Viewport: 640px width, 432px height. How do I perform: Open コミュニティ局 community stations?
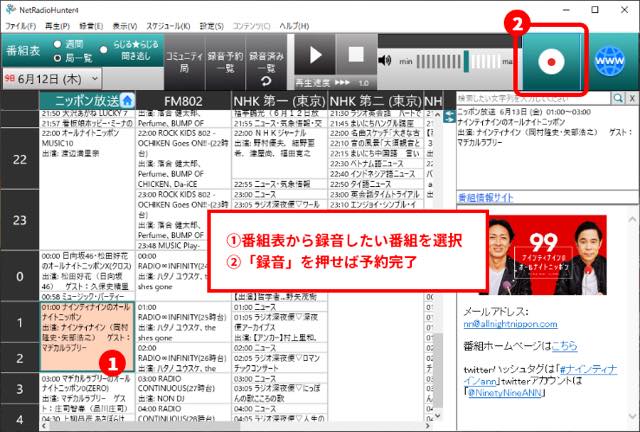point(184,62)
